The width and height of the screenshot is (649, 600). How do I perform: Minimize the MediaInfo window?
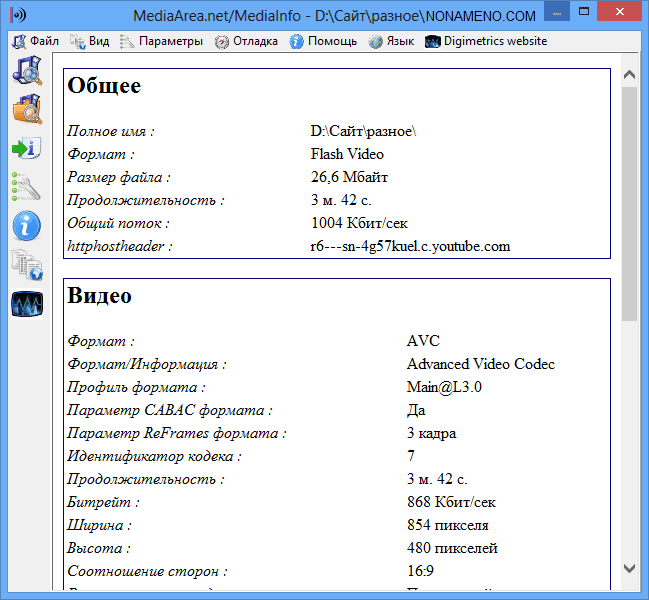[551, 14]
